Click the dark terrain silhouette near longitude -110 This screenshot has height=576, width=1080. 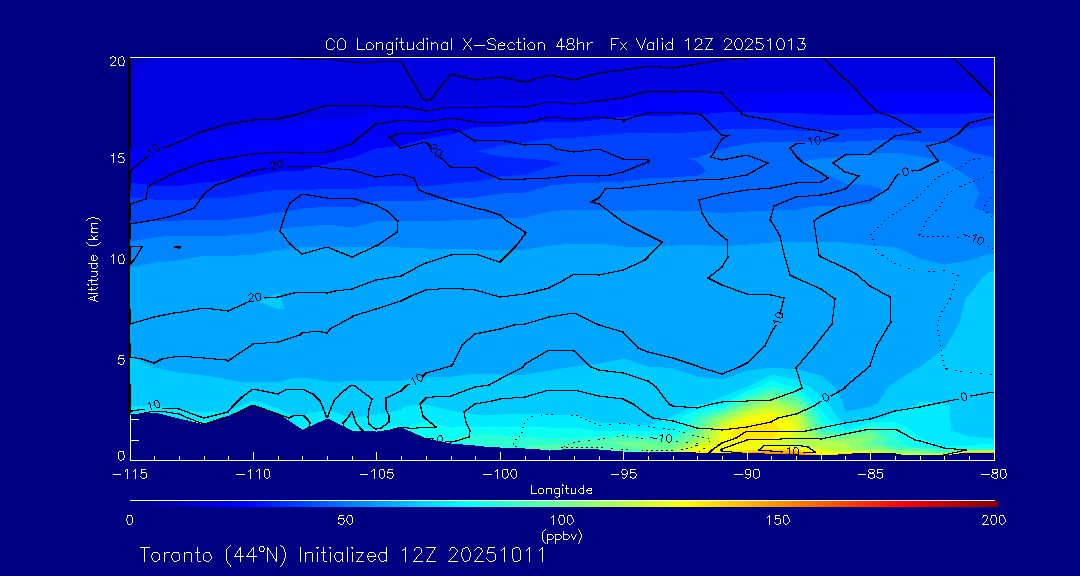coord(253,434)
